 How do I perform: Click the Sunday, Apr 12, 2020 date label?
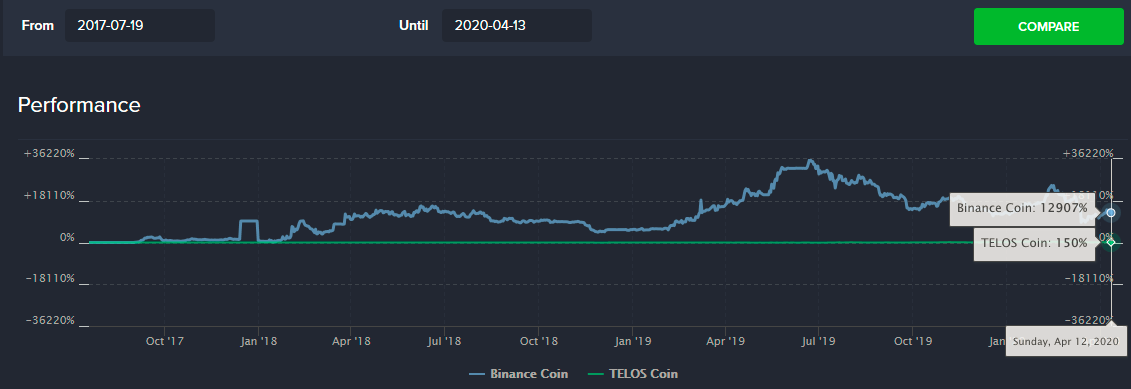(x=1065, y=320)
